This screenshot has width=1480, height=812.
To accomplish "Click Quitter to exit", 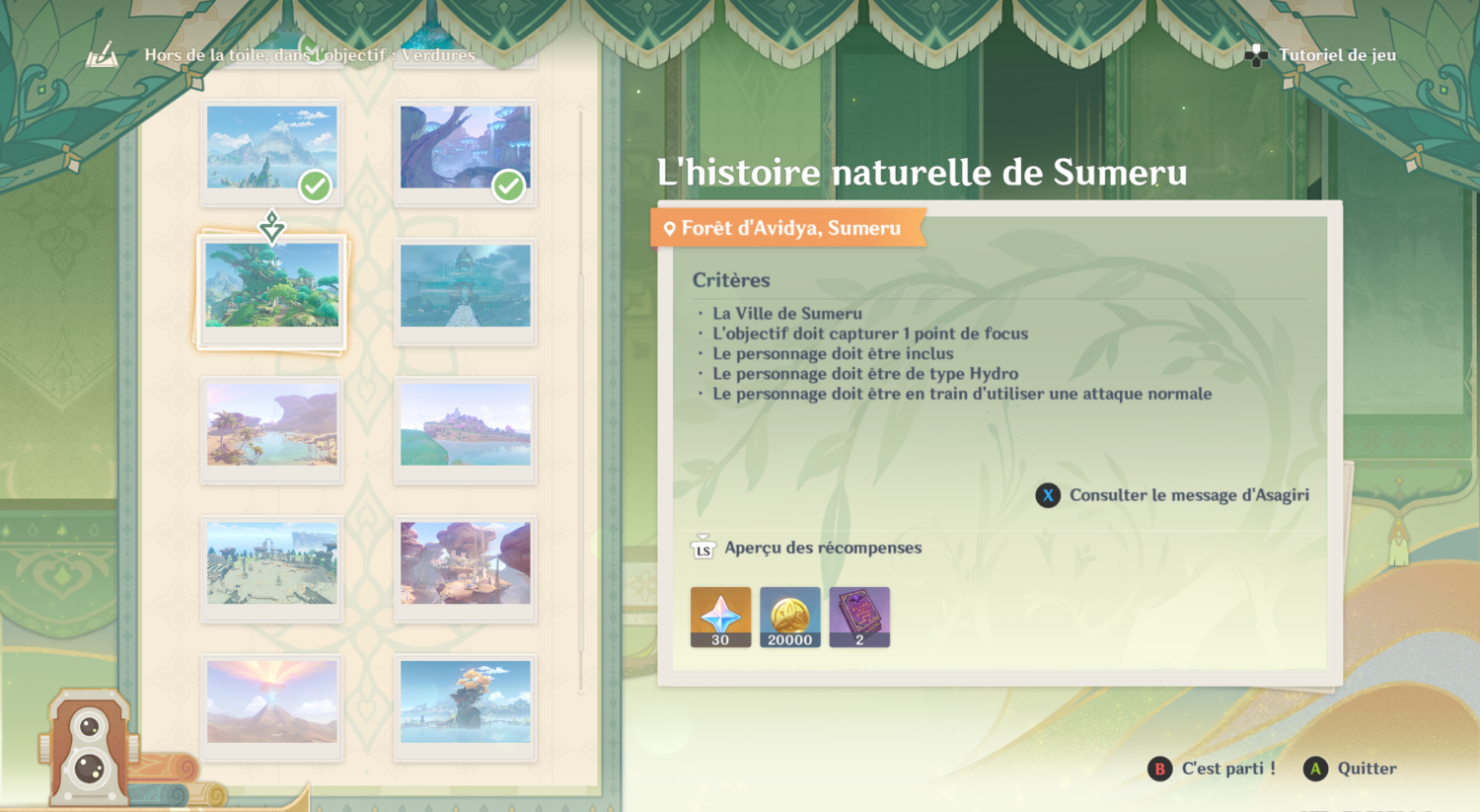I will tap(1367, 769).
